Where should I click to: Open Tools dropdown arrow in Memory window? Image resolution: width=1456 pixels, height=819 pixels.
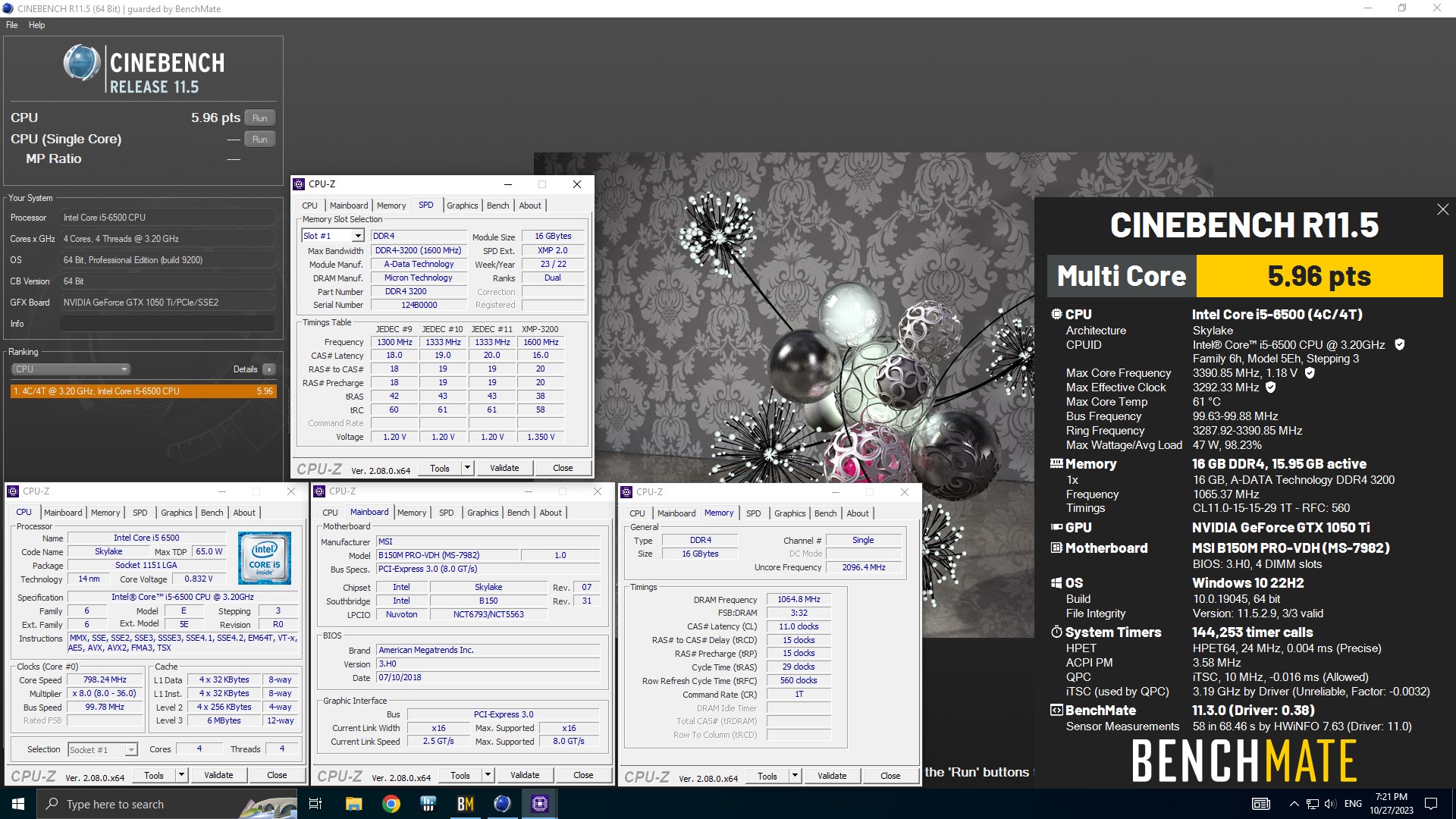[795, 776]
